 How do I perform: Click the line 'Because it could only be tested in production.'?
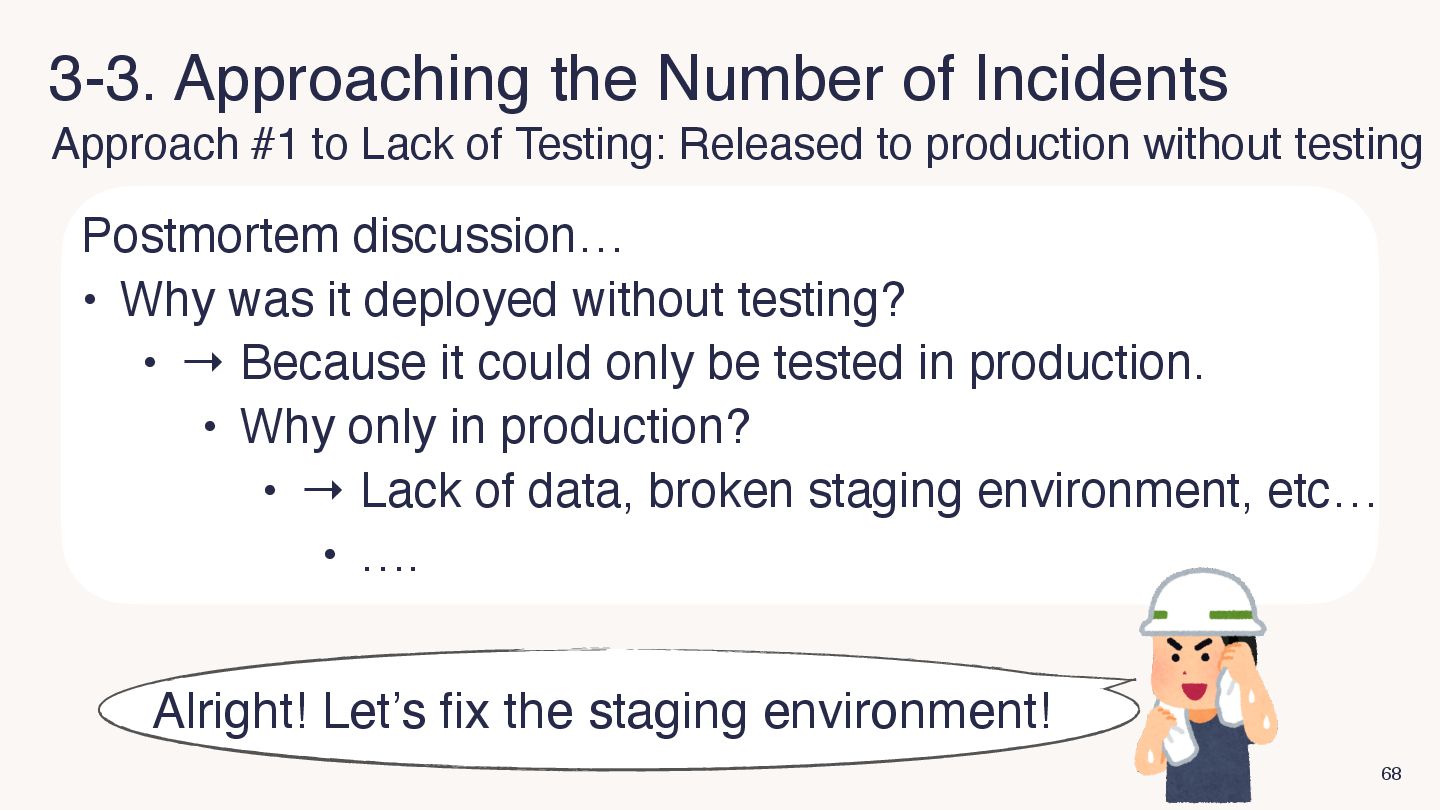pos(720,363)
